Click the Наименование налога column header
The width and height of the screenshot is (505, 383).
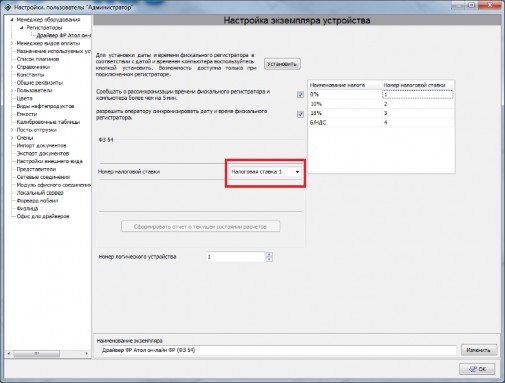tap(345, 85)
